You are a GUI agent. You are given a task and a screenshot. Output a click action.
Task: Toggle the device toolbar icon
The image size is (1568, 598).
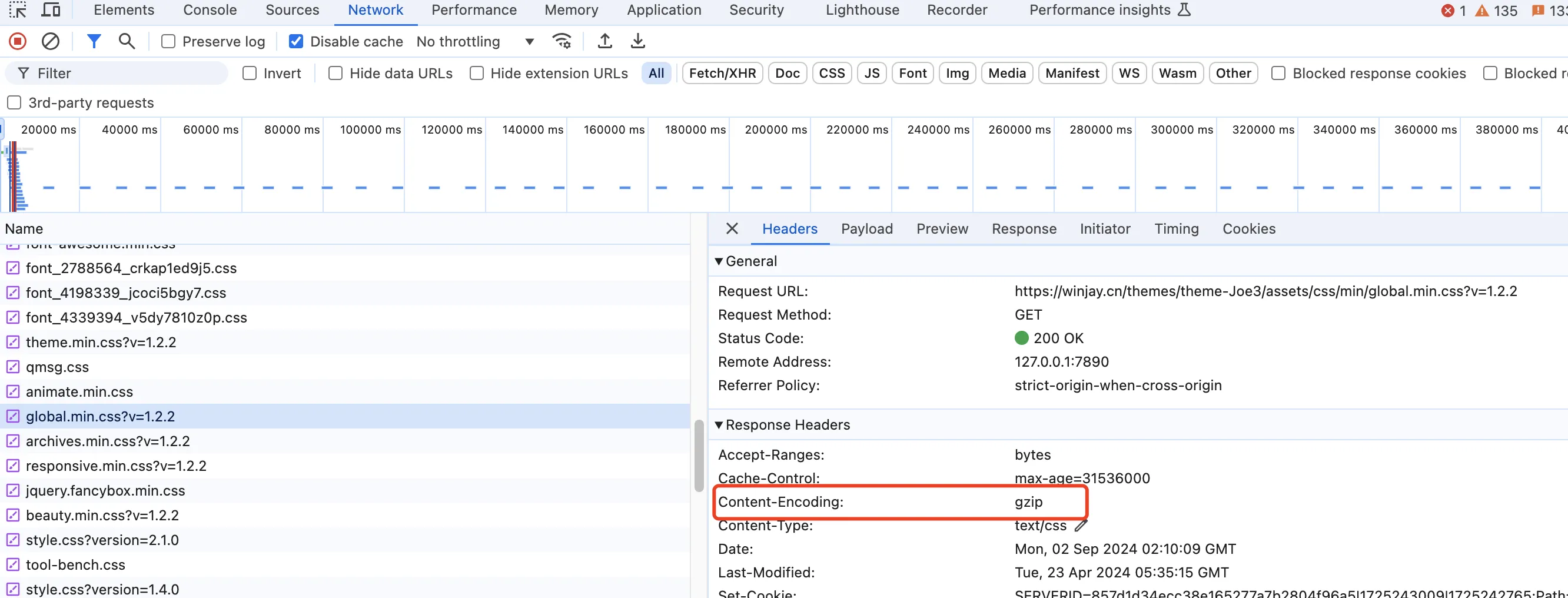coord(51,10)
